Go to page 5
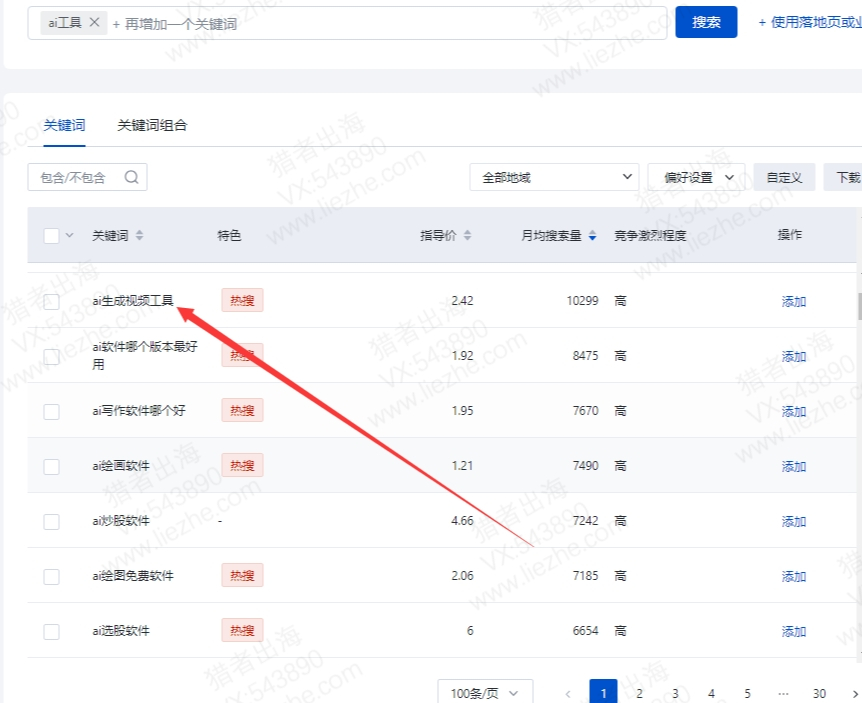 point(747,694)
